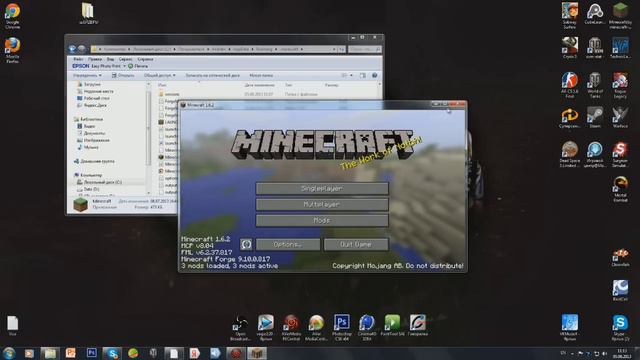This screenshot has height=360, width=640.
Task: Select the World of Tanks desktop icon
Action: 595,84
